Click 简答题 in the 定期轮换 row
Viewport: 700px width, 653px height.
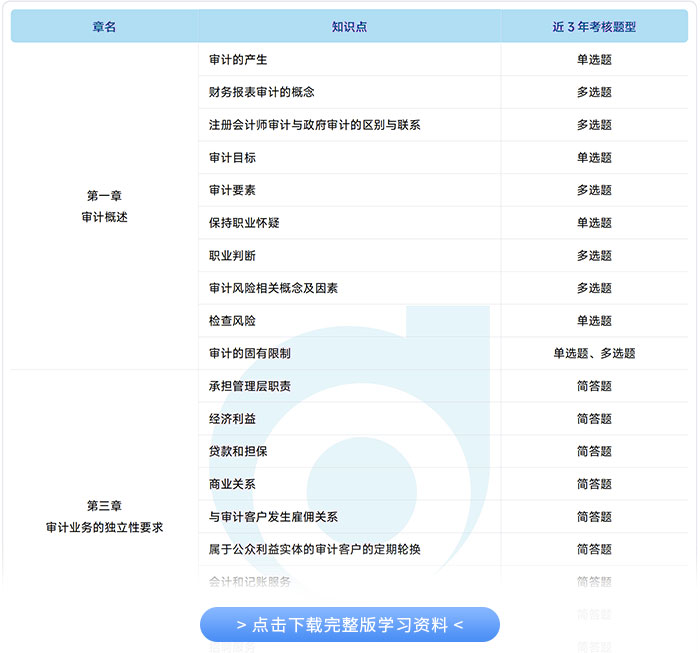tap(594, 549)
